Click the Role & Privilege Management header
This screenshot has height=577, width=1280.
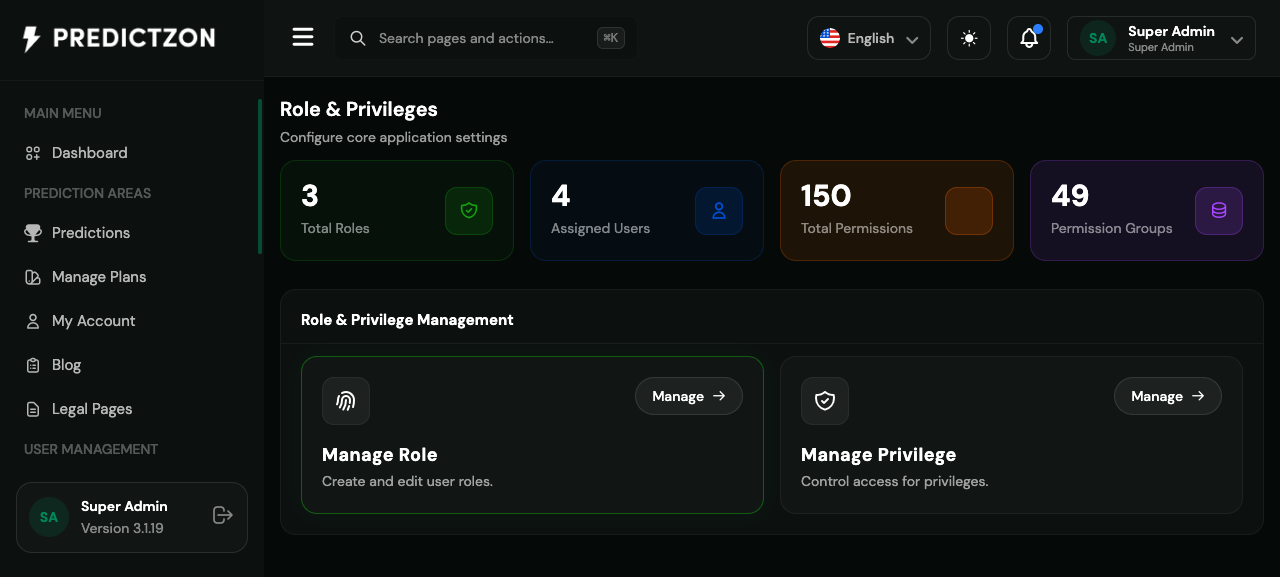407,320
